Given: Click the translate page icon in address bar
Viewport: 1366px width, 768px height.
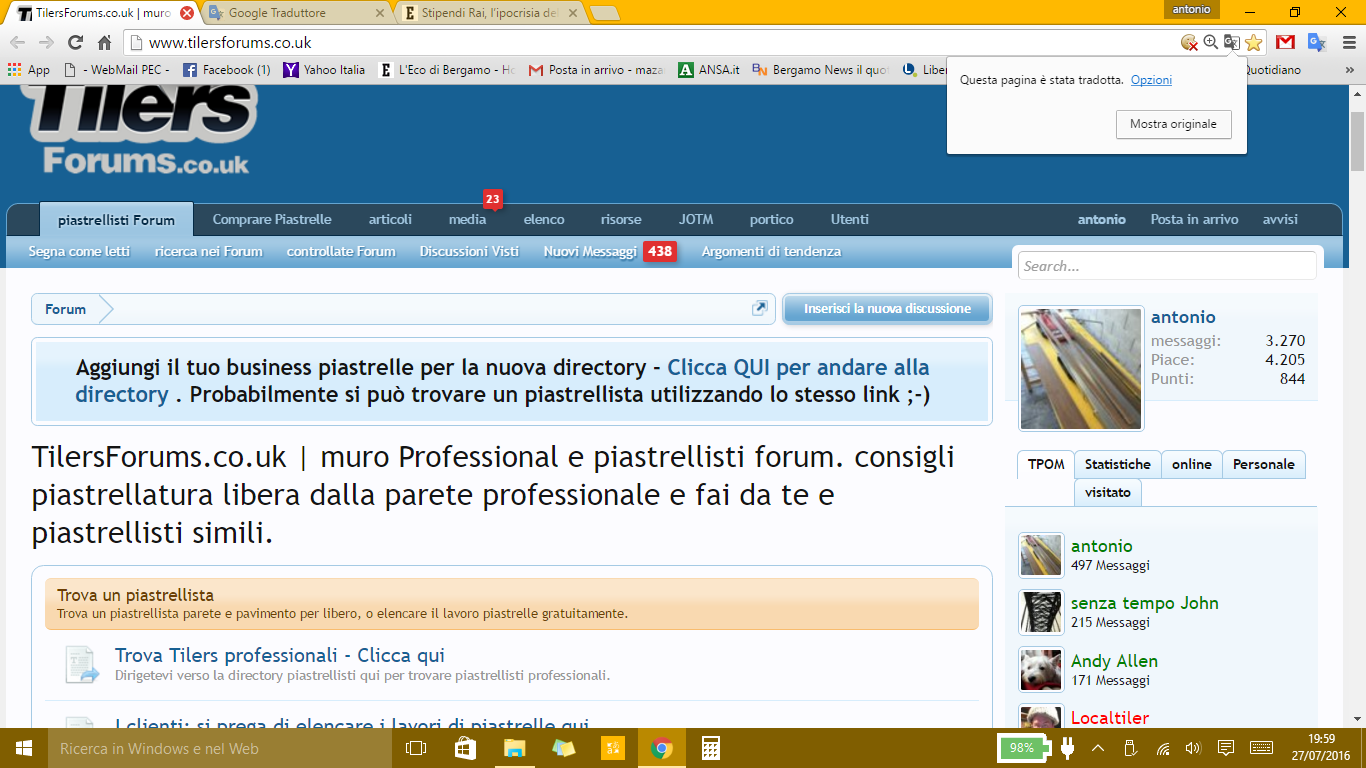Looking at the screenshot, I should (1232, 42).
